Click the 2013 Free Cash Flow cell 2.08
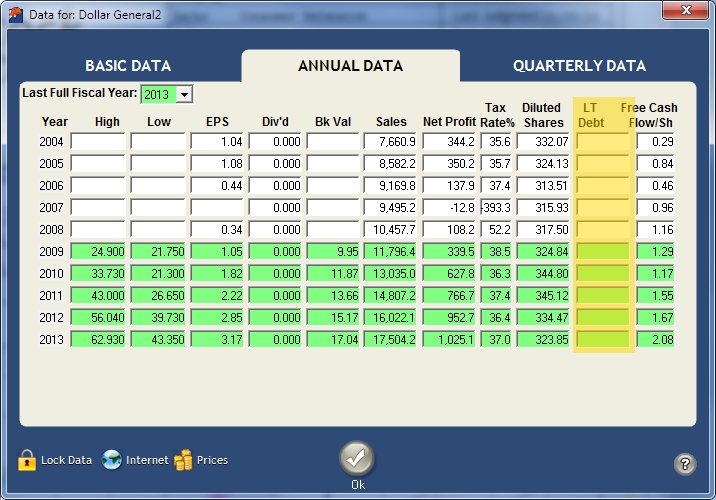The height and width of the screenshot is (500, 716). [655, 340]
